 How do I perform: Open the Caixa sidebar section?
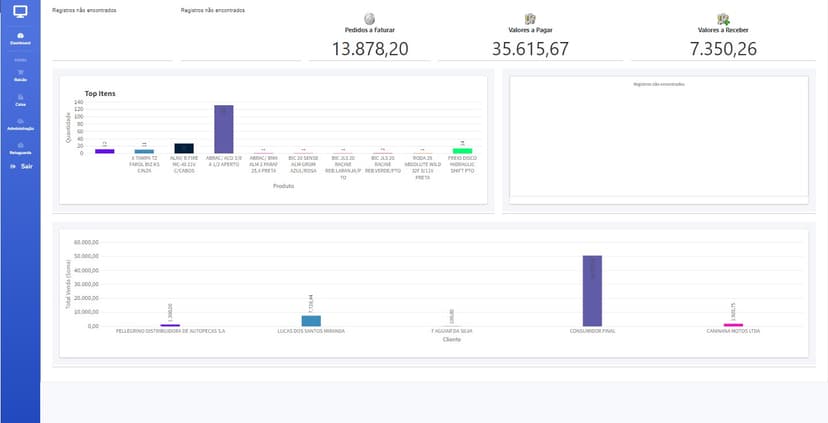pyautogui.click(x=20, y=100)
